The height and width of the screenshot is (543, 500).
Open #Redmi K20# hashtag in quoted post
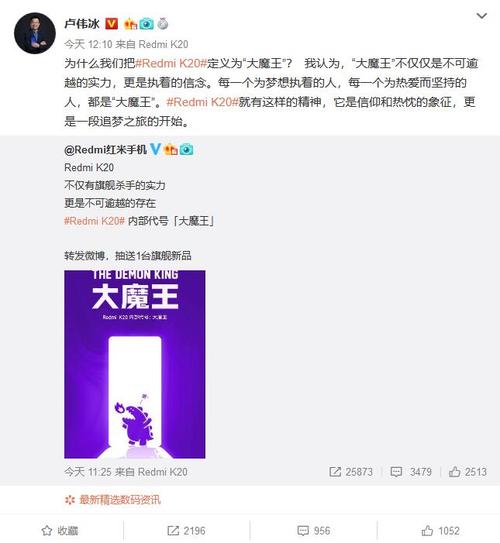pyautogui.click(x=94, y=221)
